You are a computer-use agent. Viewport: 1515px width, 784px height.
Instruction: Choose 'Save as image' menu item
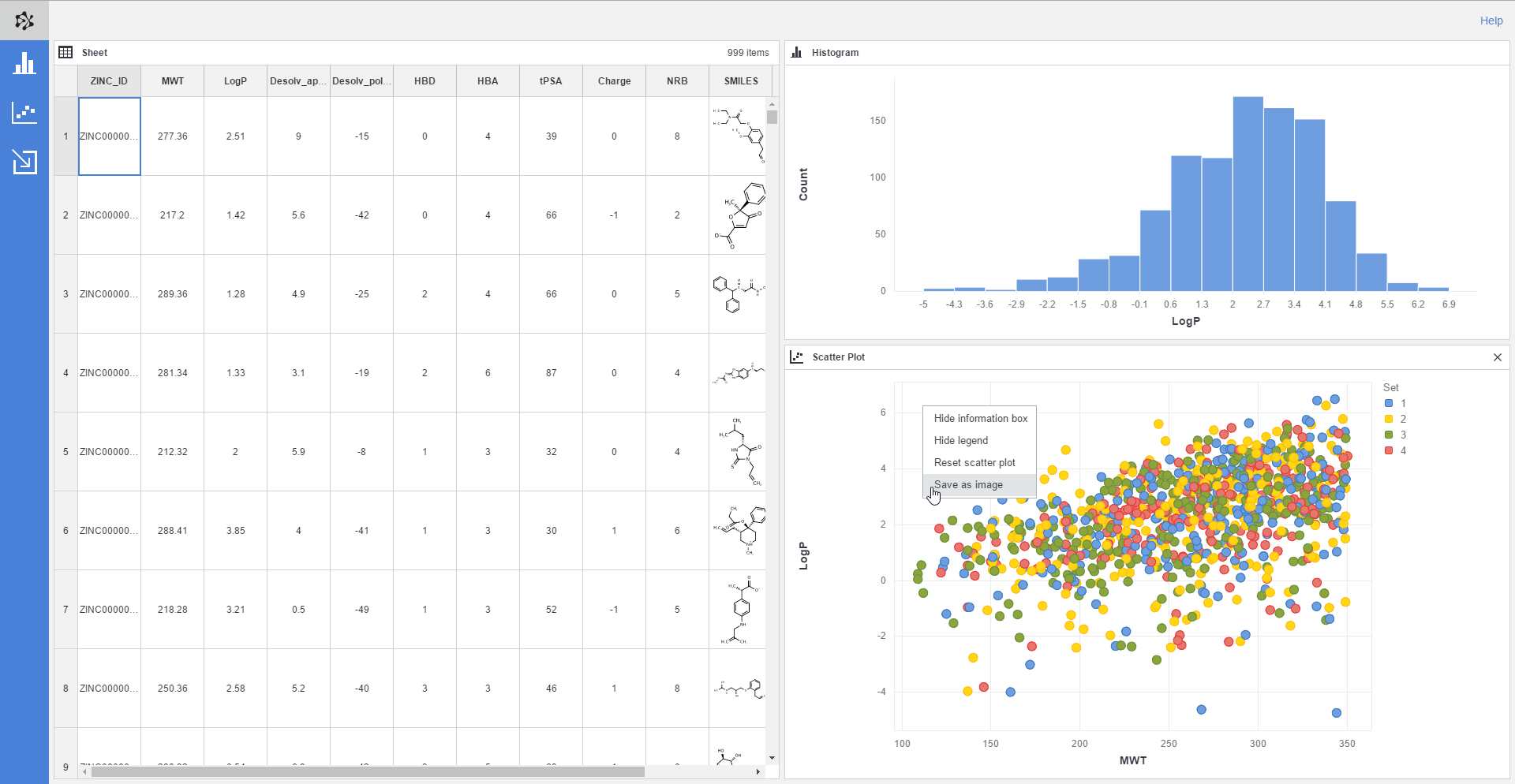pos(968,485)
